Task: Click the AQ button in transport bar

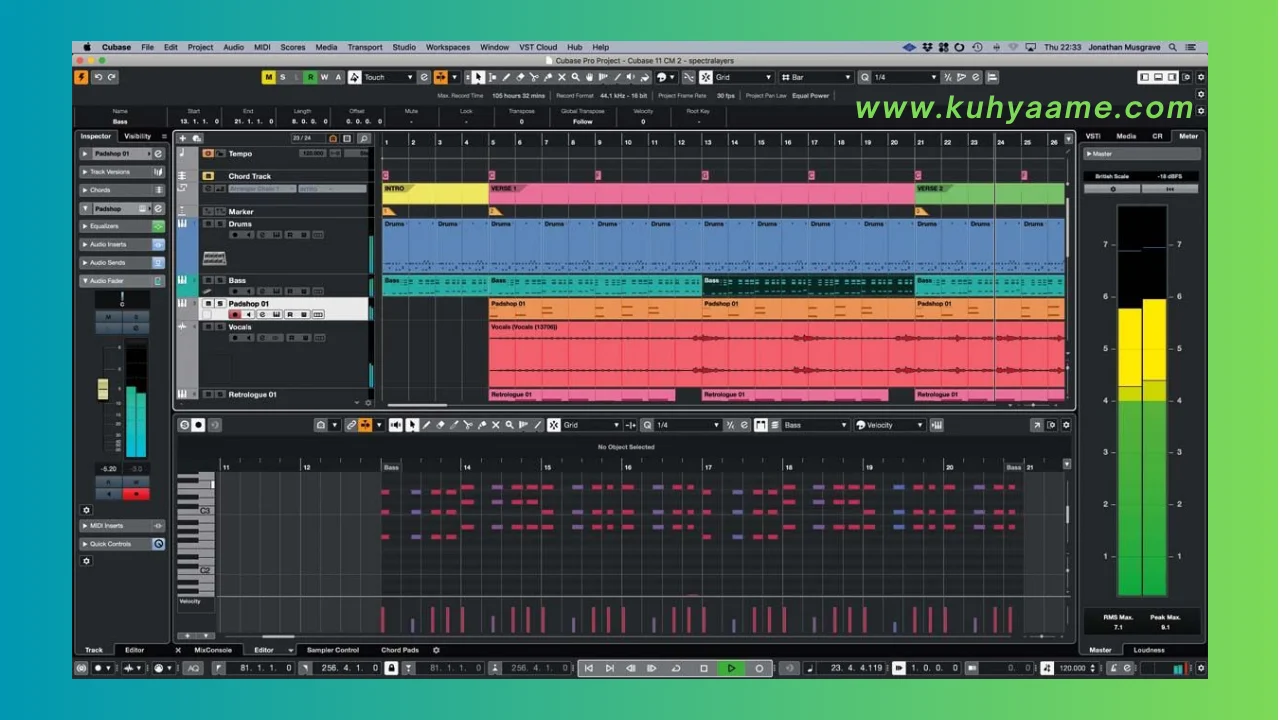Action: point(193,668)
